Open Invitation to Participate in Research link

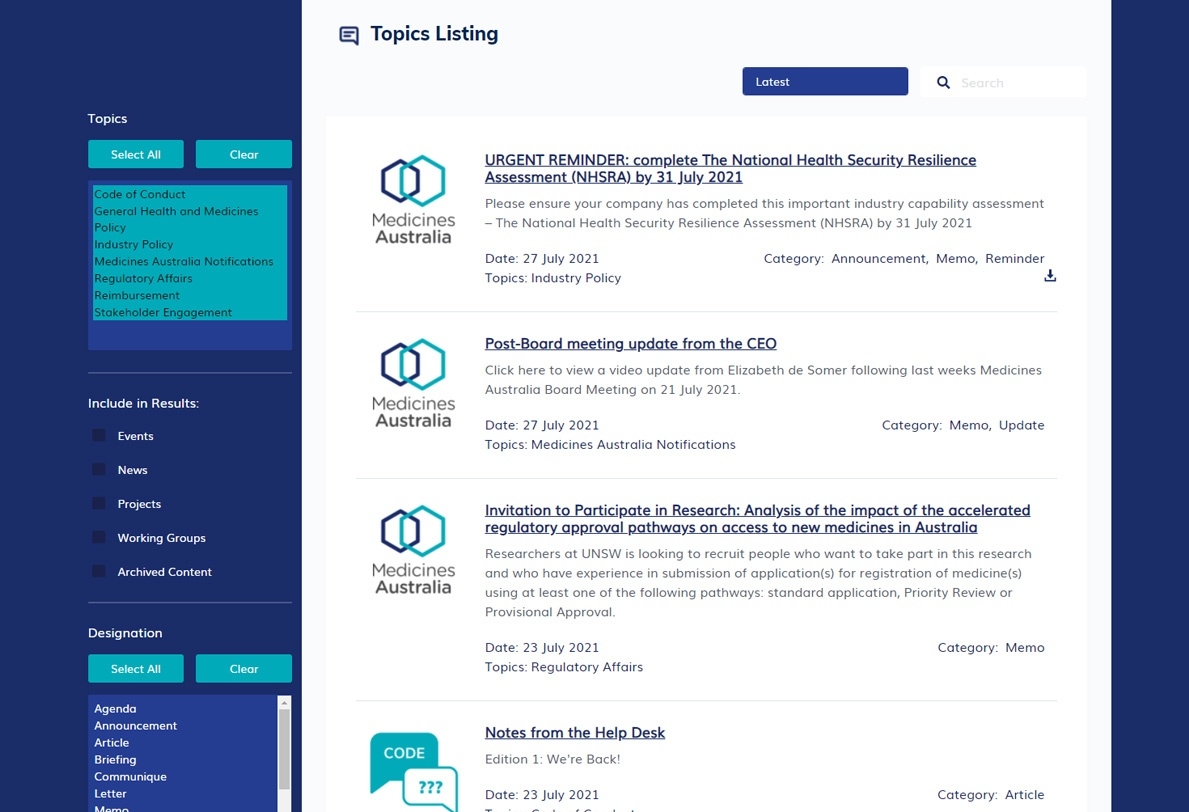pos(758,519)
